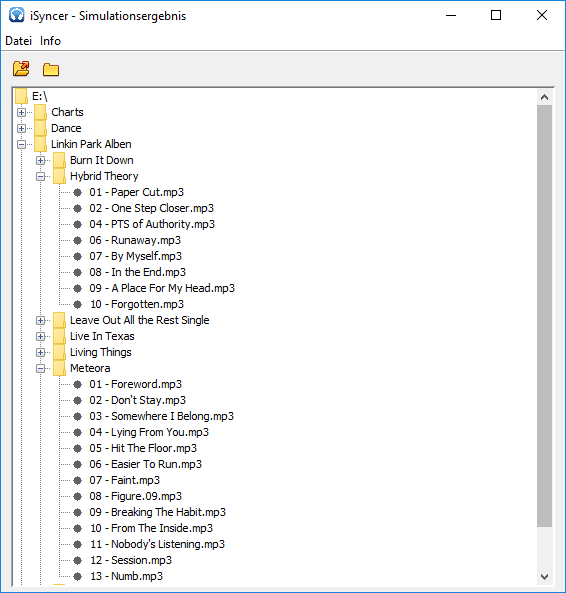
Task: Select 03 - Somewhere I Belong.mp3
Action: tap(161, 416)
